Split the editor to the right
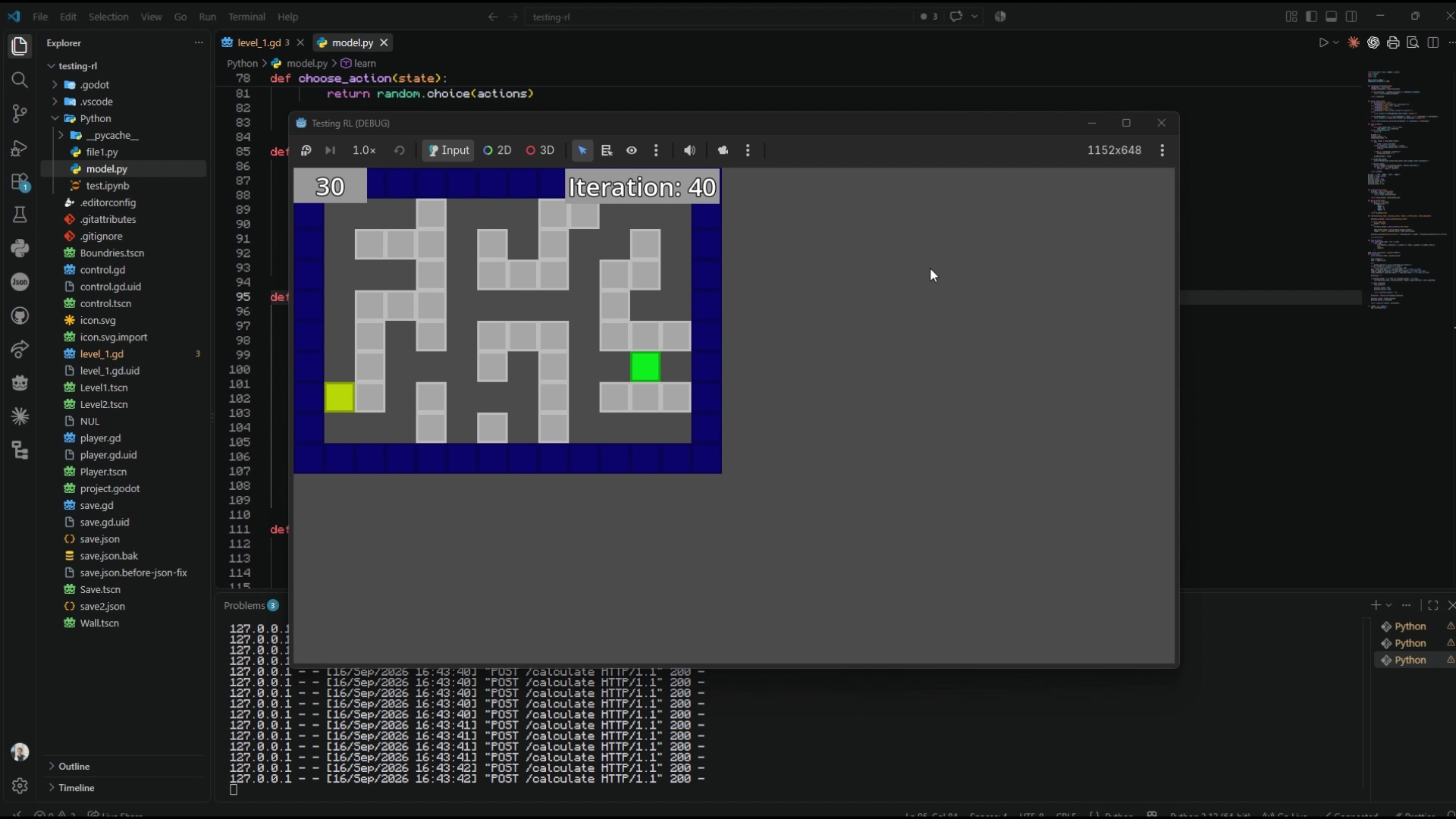 point(1433,43)
